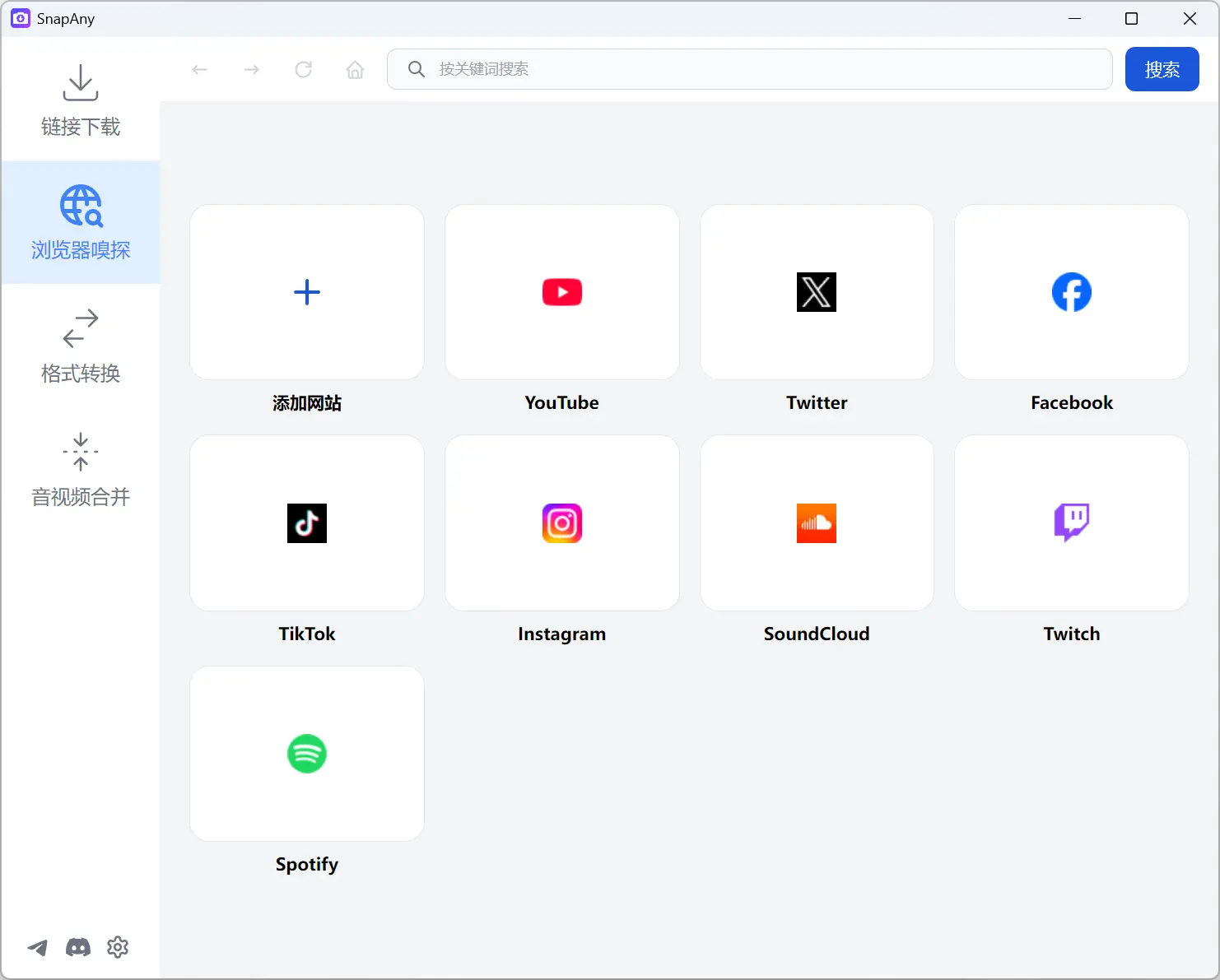Open settings with the gear icon
Screen dimensions: 1220x980
[118, 947]
